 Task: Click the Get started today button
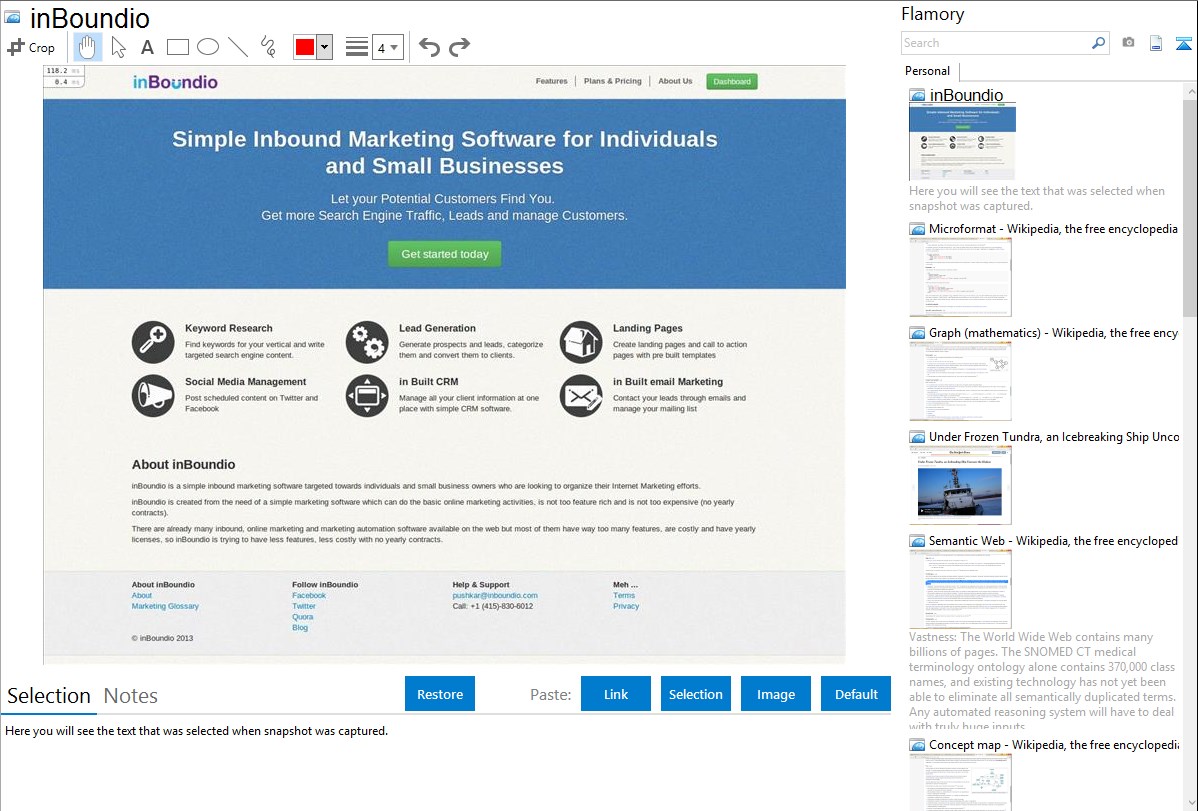(445, 254)
